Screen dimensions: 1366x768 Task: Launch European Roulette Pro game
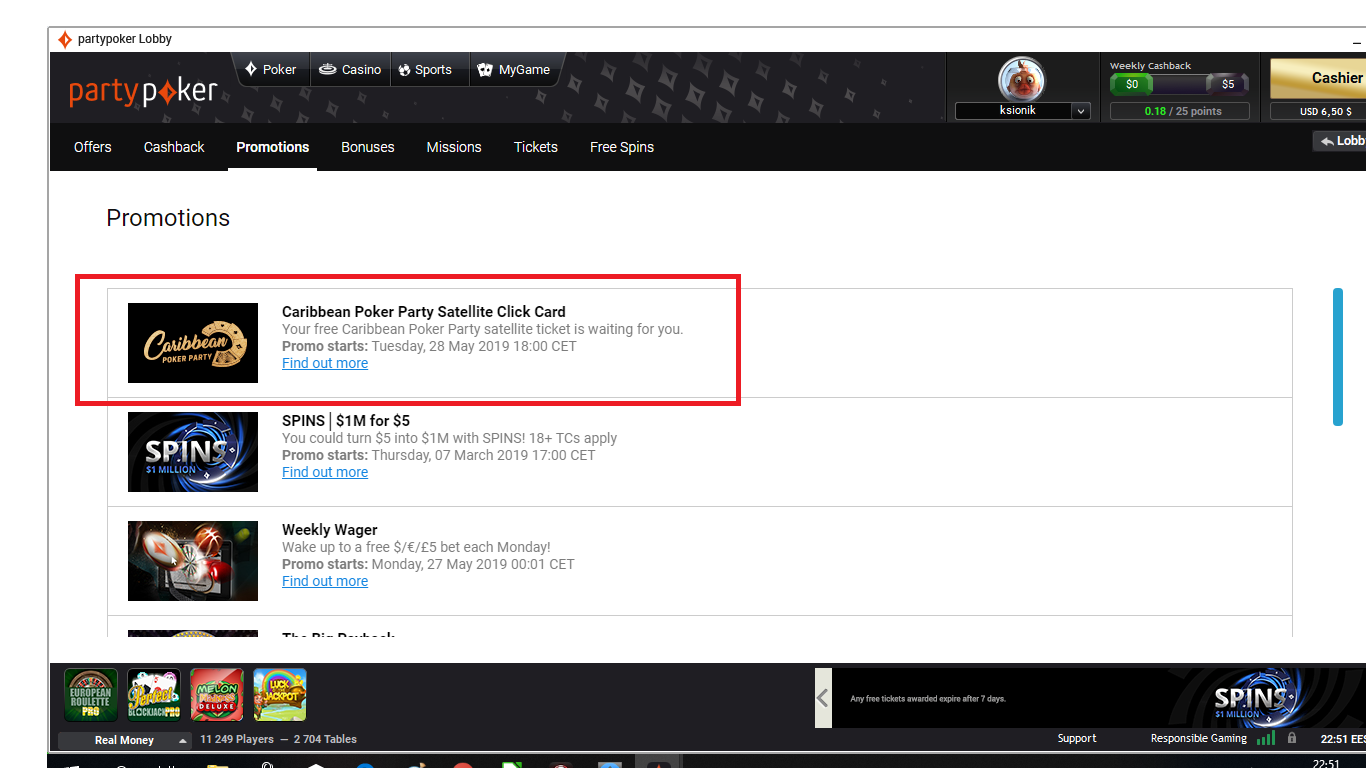pyautogui.click(x=91, y=695)
